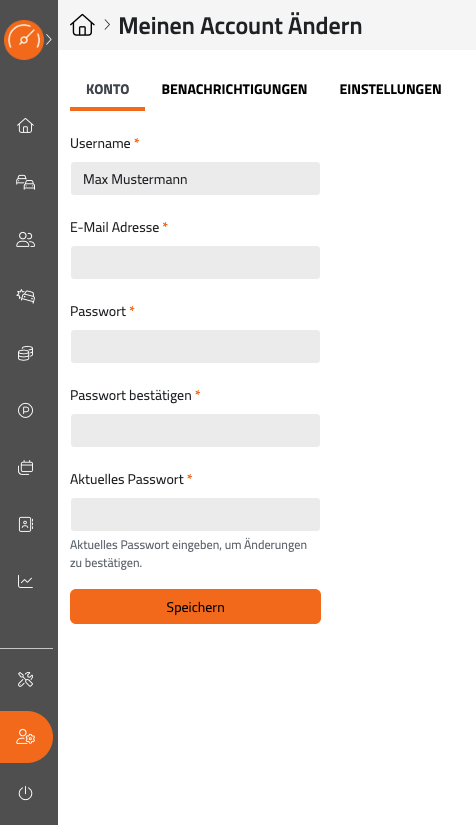Open the home icon in the sidebar
This screenshot has width=476, height=825.
(x=25, y=126)
